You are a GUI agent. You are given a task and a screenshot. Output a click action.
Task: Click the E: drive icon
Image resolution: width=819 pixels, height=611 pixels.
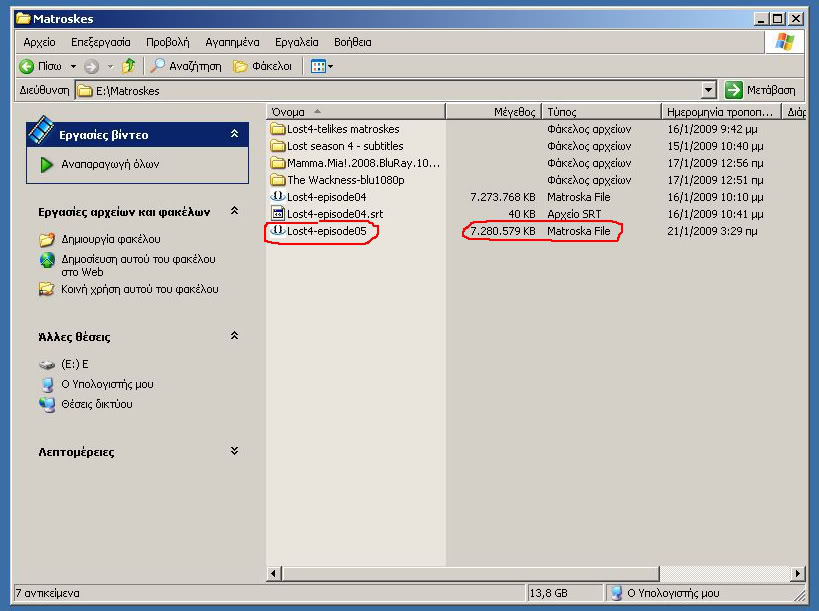[47, 365]
